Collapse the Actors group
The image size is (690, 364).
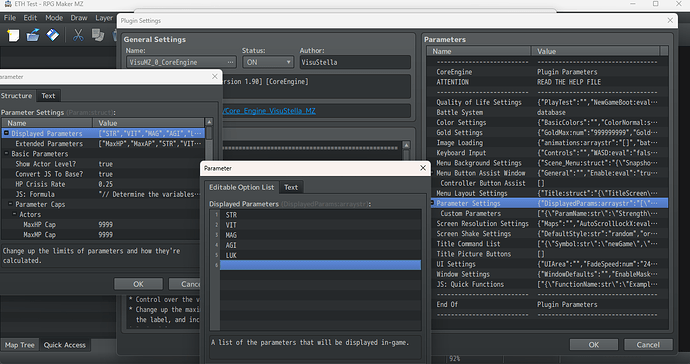coord(15,214)
